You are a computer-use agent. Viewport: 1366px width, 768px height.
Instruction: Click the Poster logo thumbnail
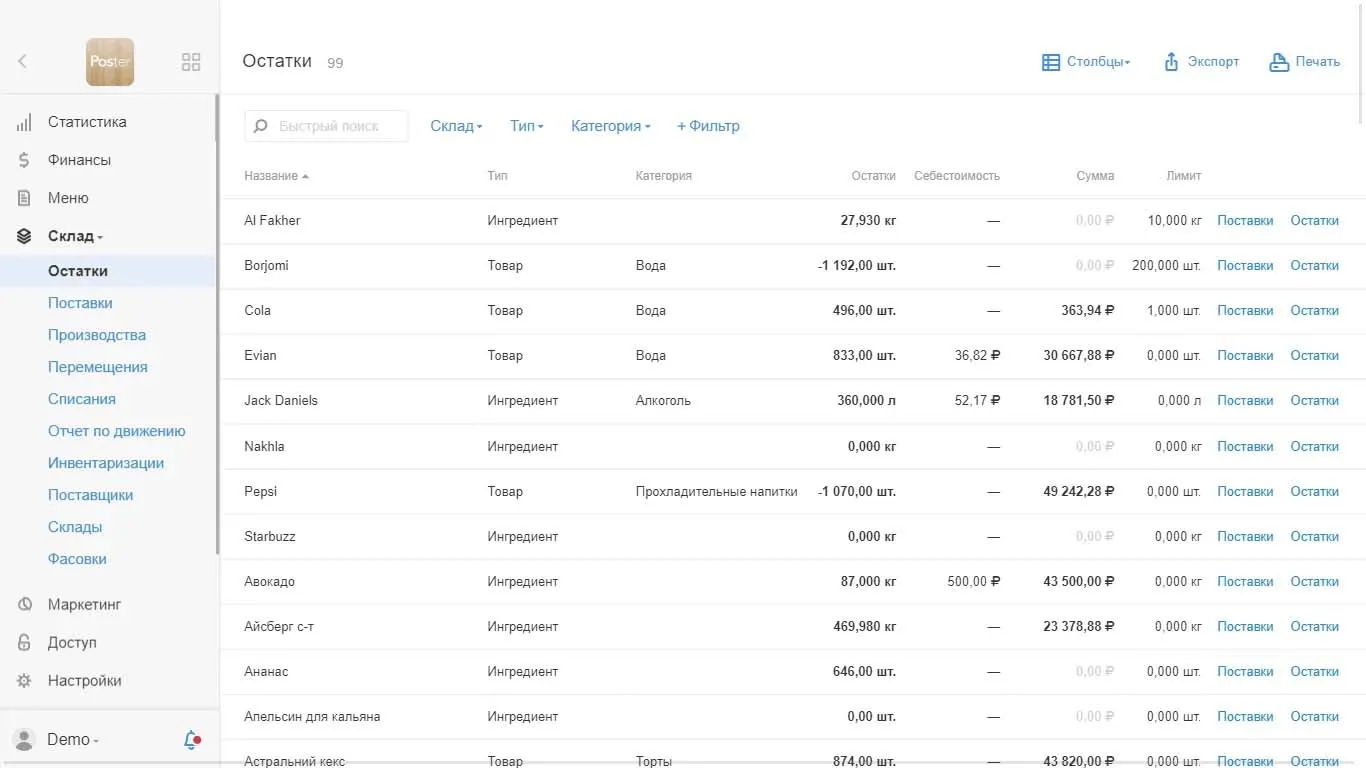click(110, 62)
